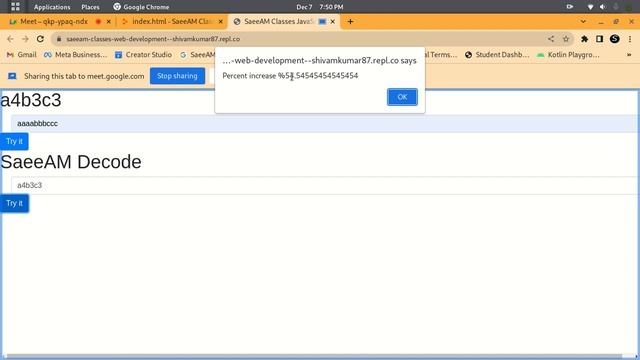Close the Meet tab
640x360 pixels.
(x=109, y=22)
